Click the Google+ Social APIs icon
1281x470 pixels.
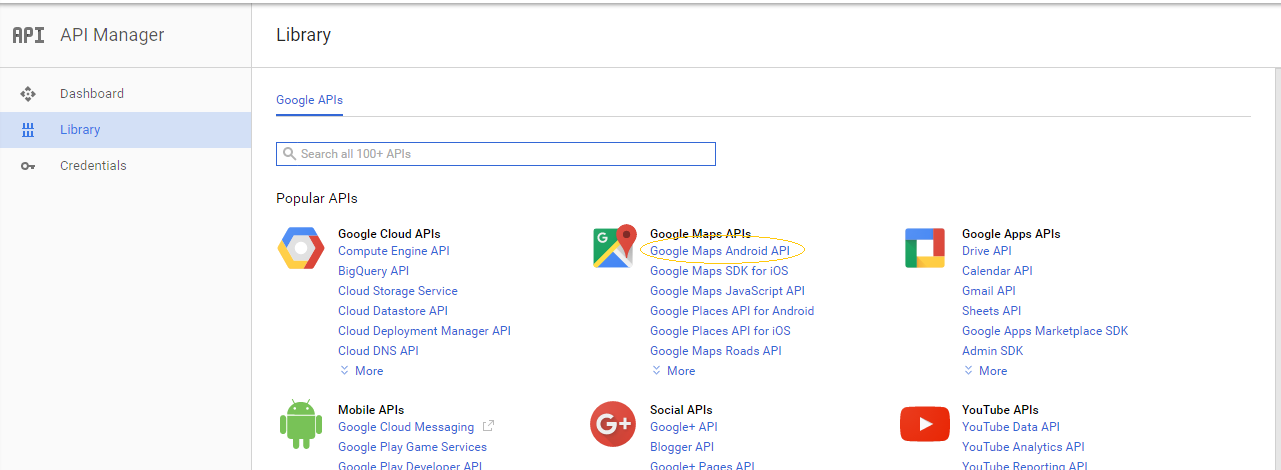[613, 424]
